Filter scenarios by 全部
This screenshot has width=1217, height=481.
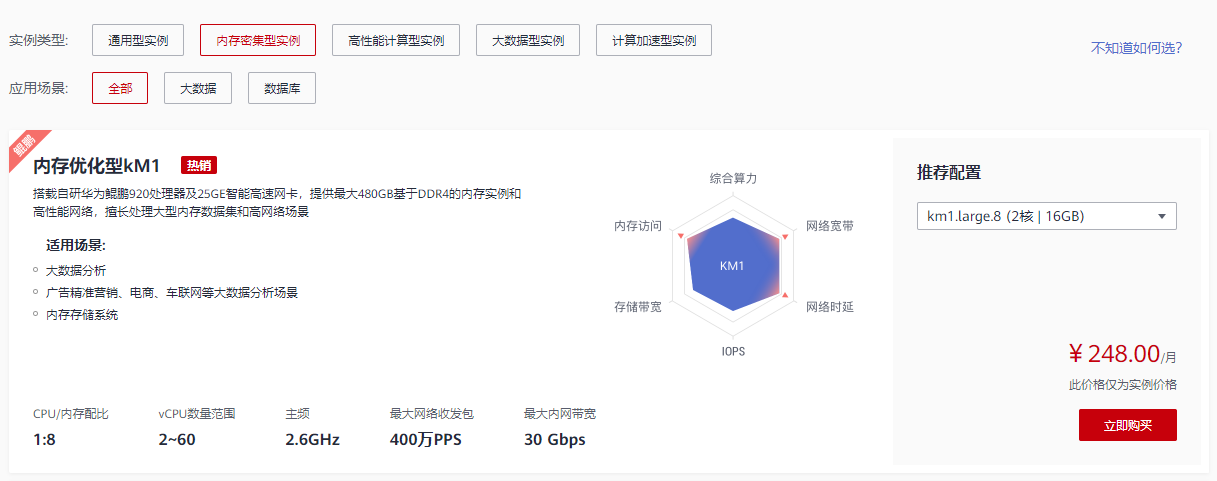(120, 88)
